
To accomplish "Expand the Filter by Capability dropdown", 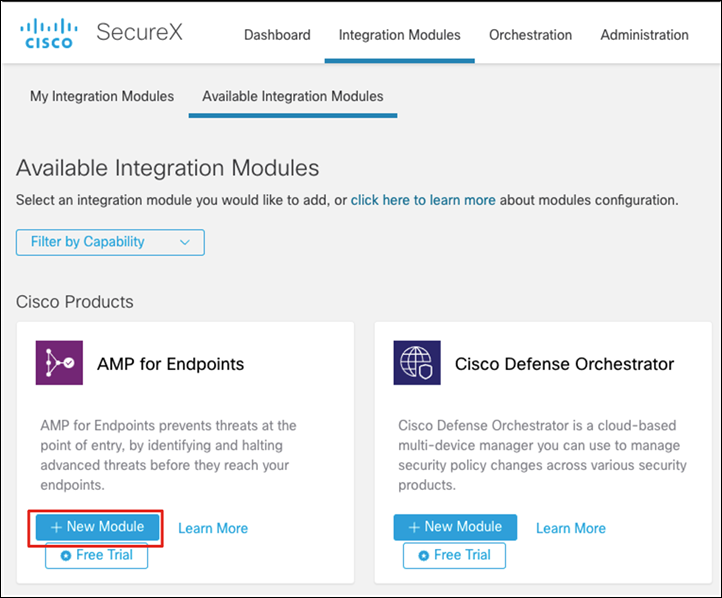I will pos(110,242).
